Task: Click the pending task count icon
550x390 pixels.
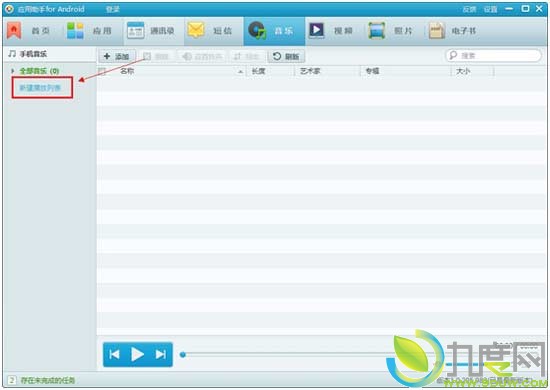Action: tap(12, 380)
